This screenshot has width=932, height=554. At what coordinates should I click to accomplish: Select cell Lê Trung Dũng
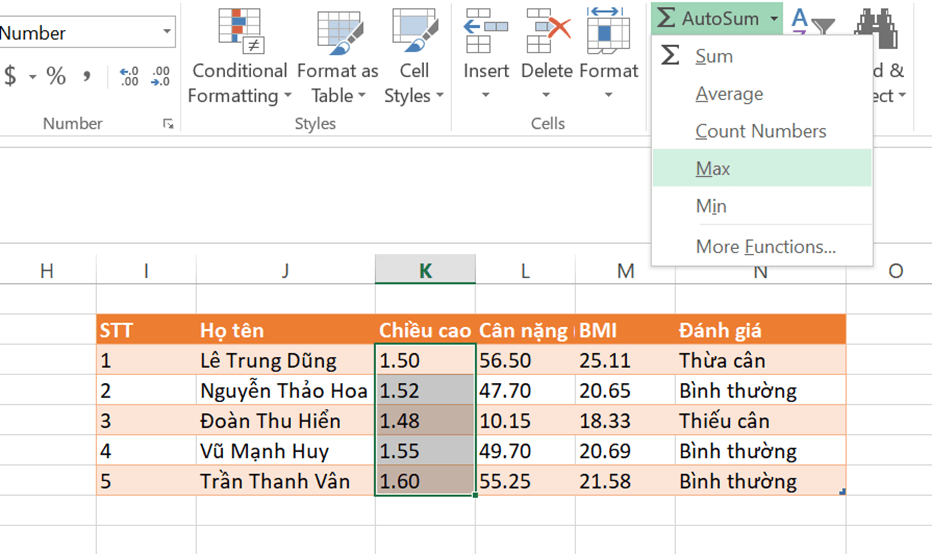coord(285,360)
